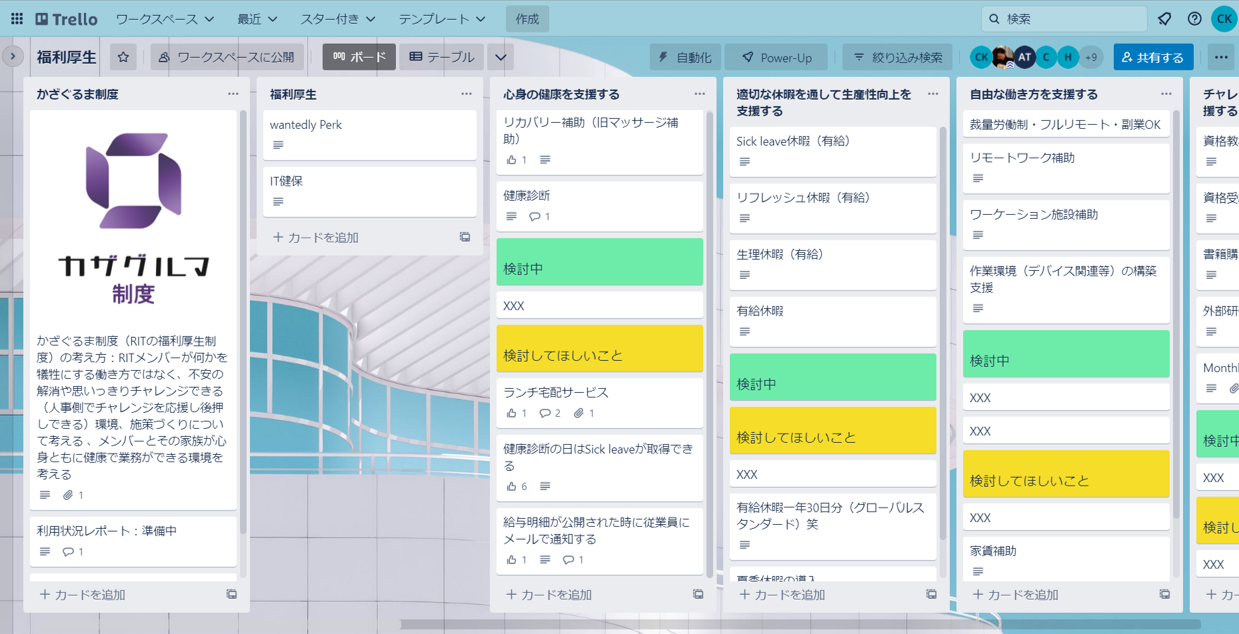Open the リフレッシュ休暇（有給） card
The height and width of the screenshot is (634, 1239).
coord(833,207)
